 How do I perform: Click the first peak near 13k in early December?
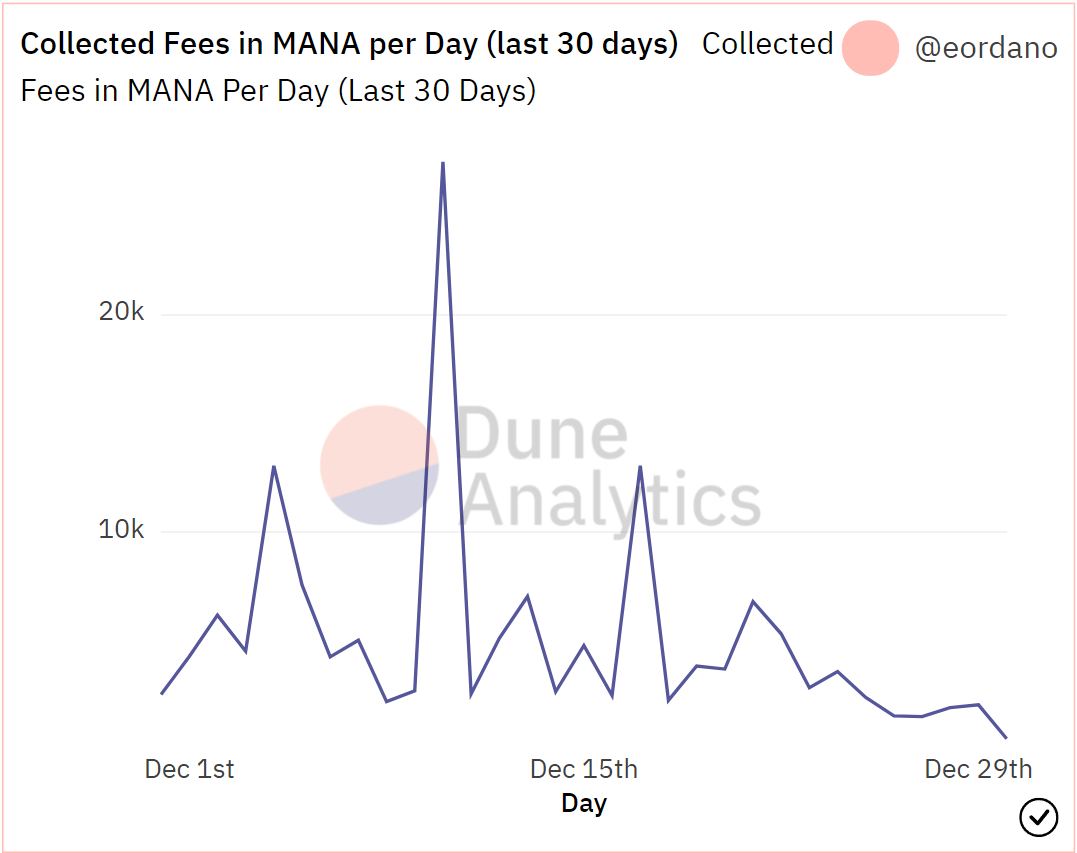(273, 466)
